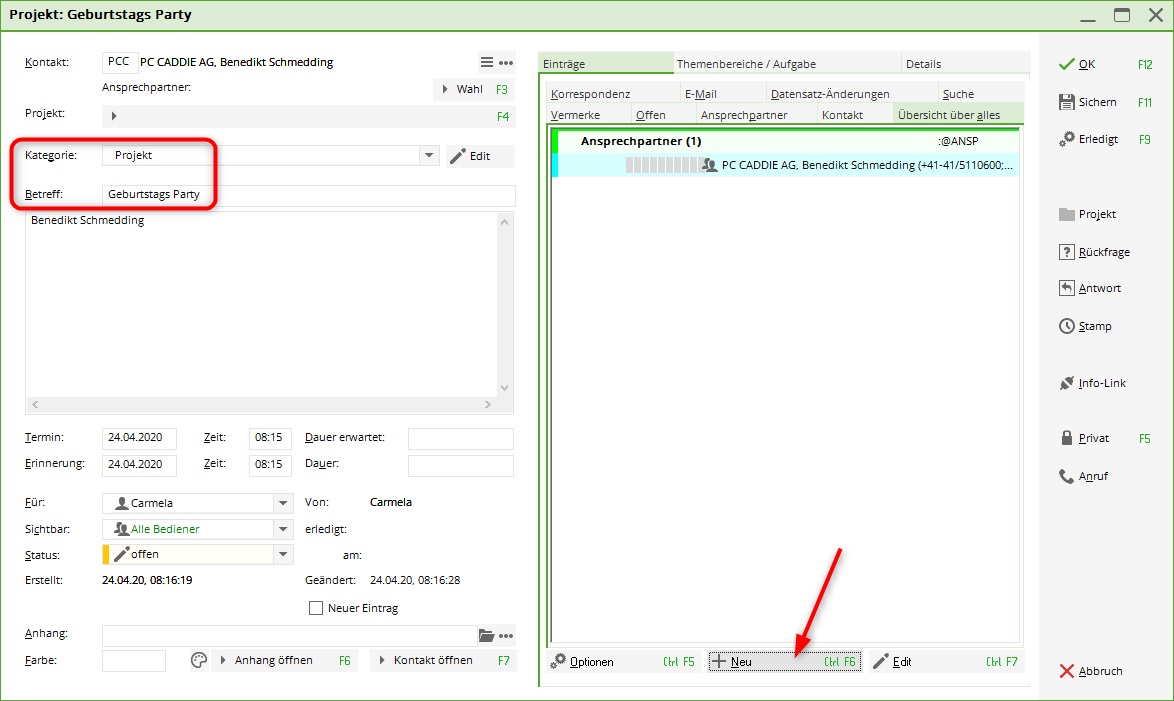The width and height of the screenshot is (1174, 701).
Task: Browse attachment with folder icon in Anhang
Action: (487, 636)
